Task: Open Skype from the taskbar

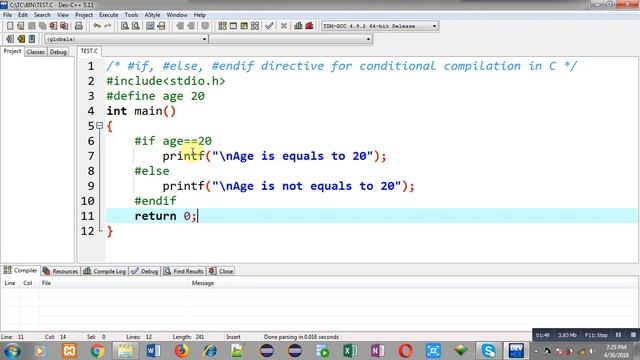Action: 488,351
